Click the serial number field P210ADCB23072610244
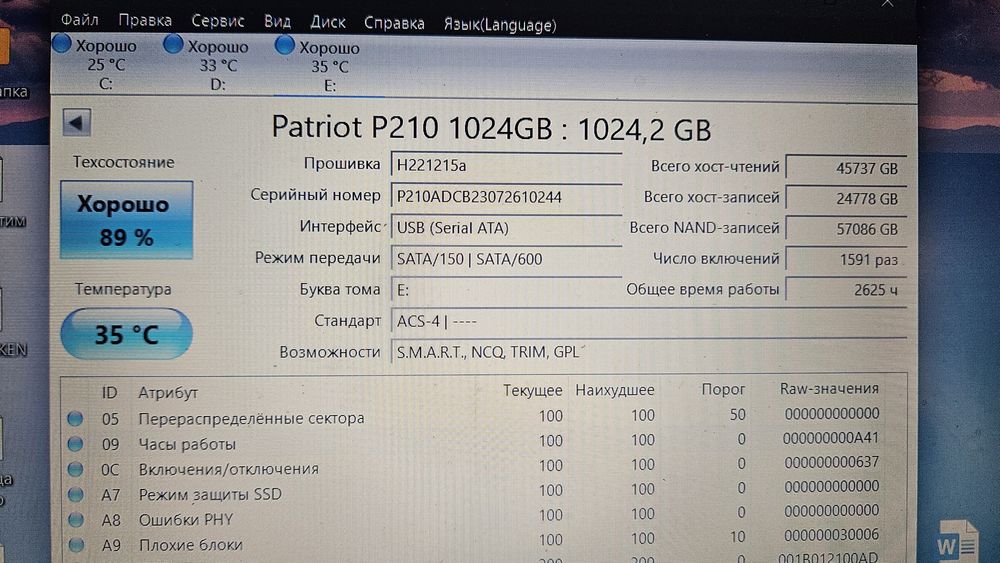The height and width of the screenshot is (563, 1000). pos(506,196)
